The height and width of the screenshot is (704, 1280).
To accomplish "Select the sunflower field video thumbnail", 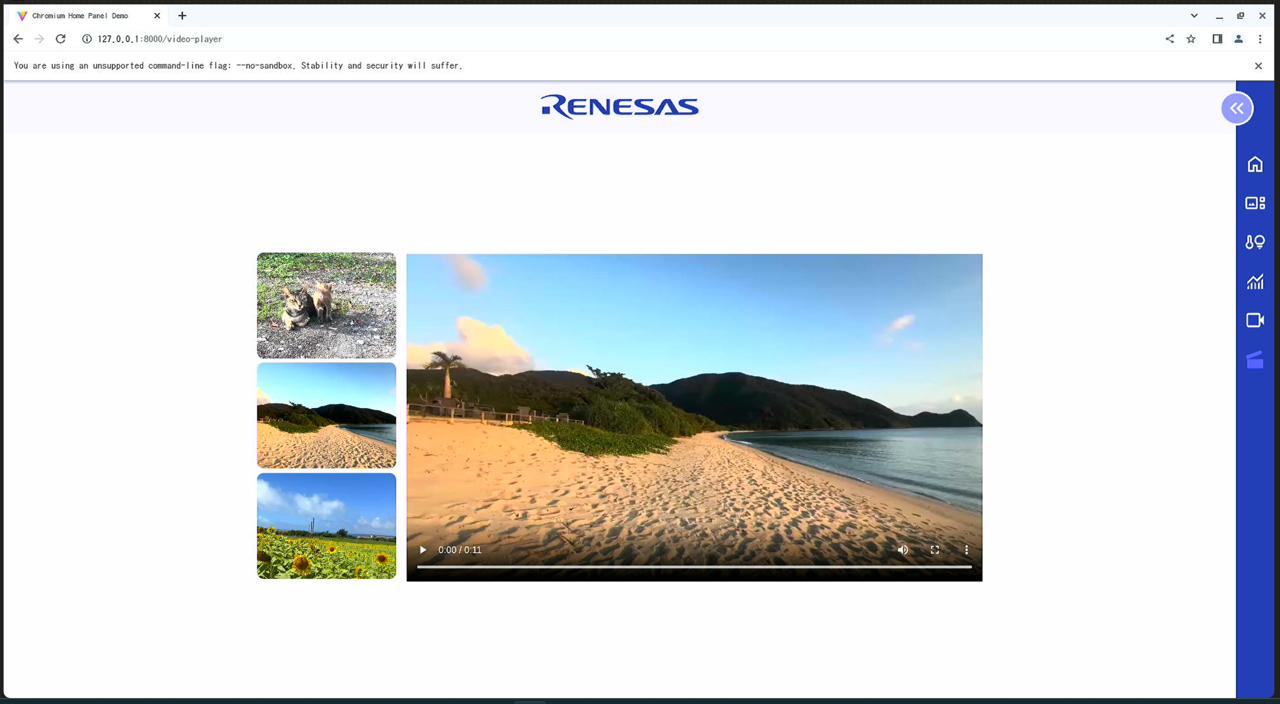I will point(326,526).
